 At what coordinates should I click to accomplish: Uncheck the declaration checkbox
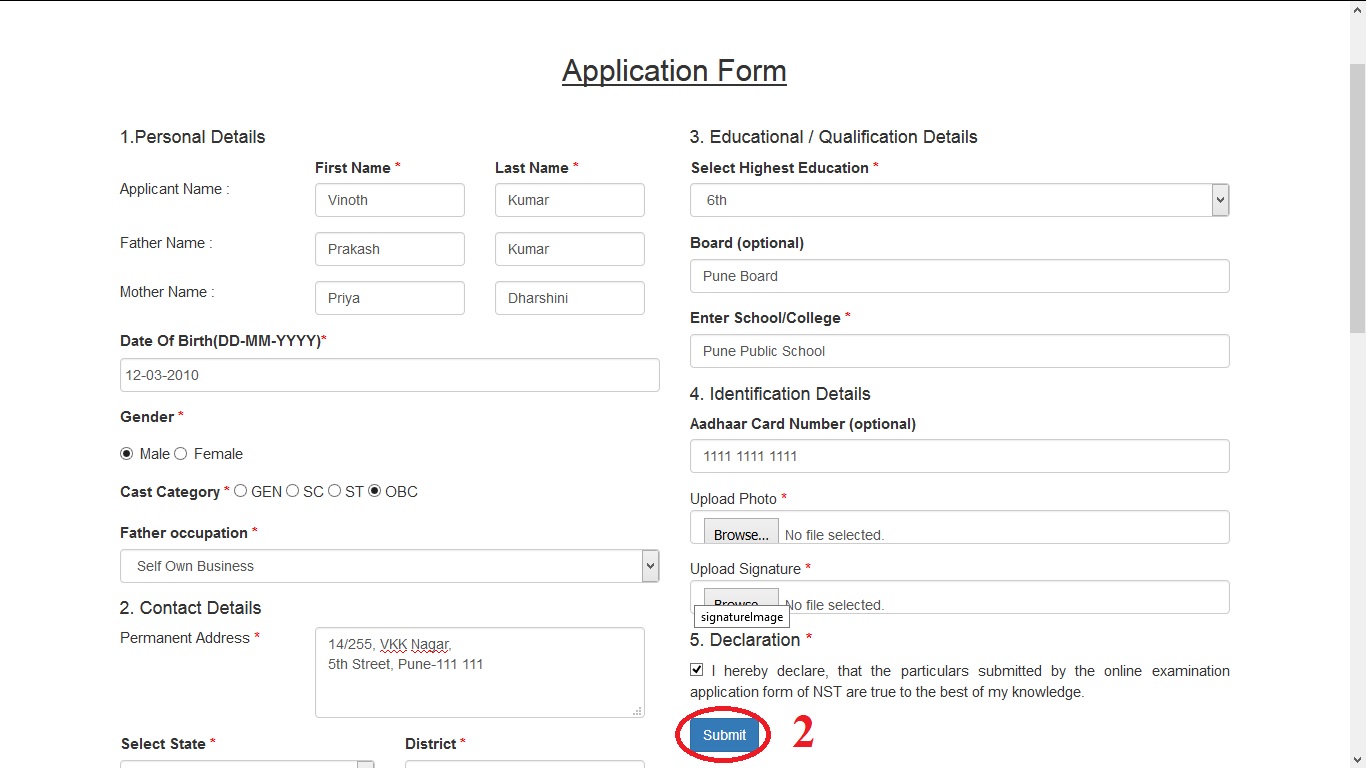697,670
